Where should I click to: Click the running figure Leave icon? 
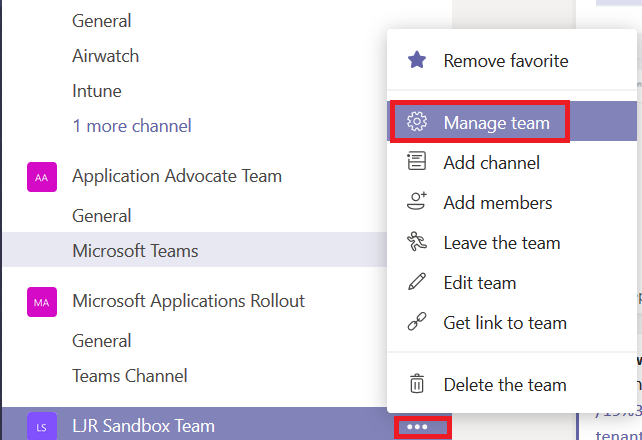pos(417,241)
